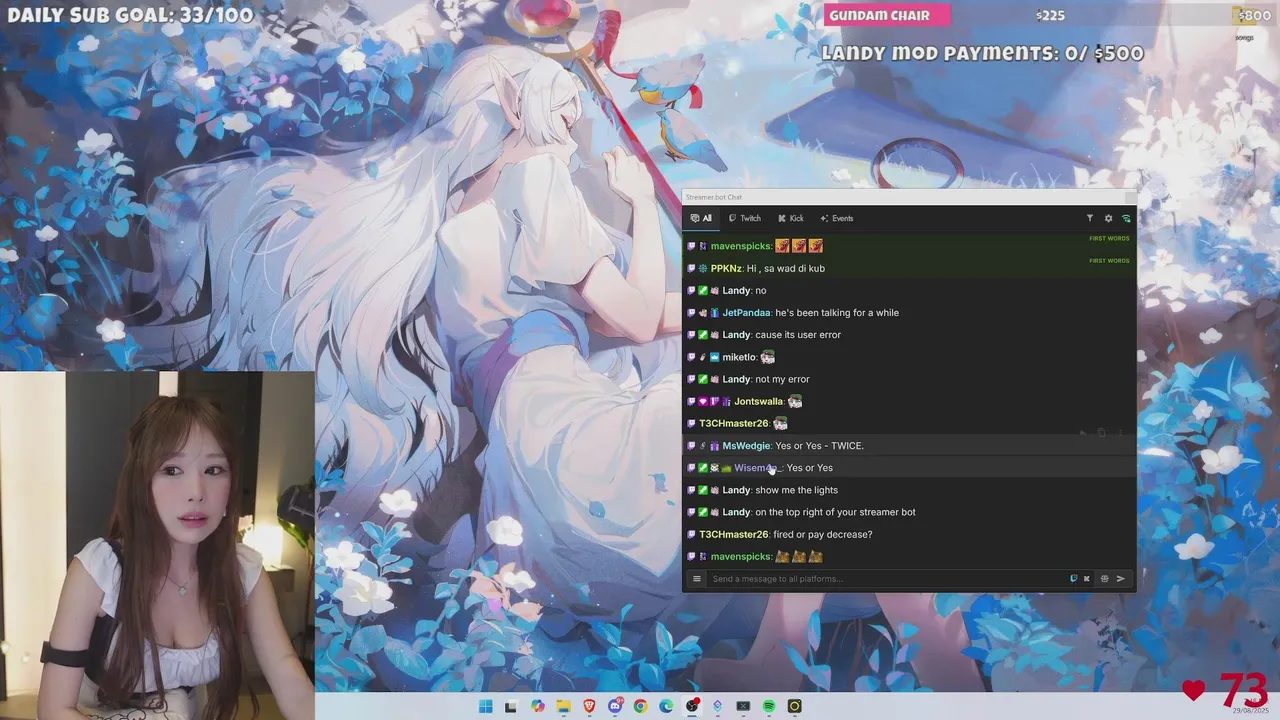The image size is (1280, 720).
Task: Open Brave browser from the taskbar
Action: [x=589, y=706]
